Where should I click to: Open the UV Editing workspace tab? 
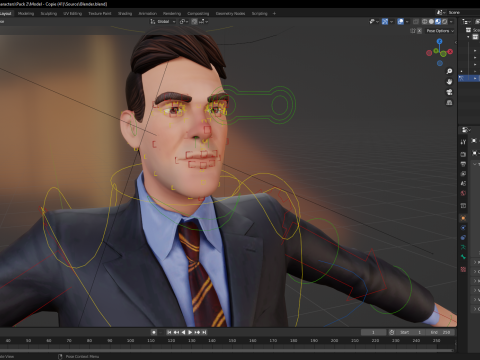click(x=73, y=13)
